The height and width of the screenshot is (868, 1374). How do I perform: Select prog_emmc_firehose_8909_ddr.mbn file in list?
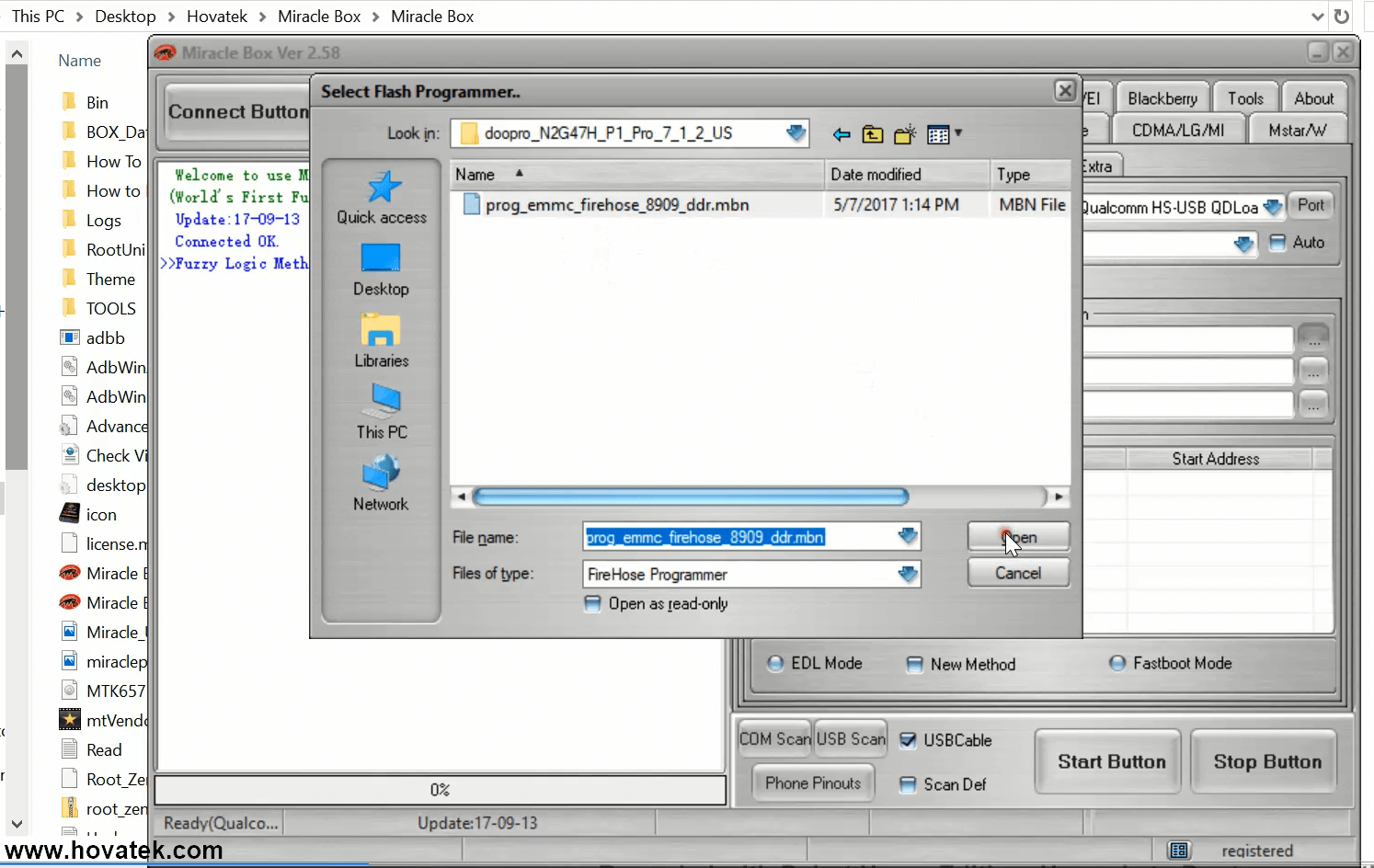coord(616,205)
